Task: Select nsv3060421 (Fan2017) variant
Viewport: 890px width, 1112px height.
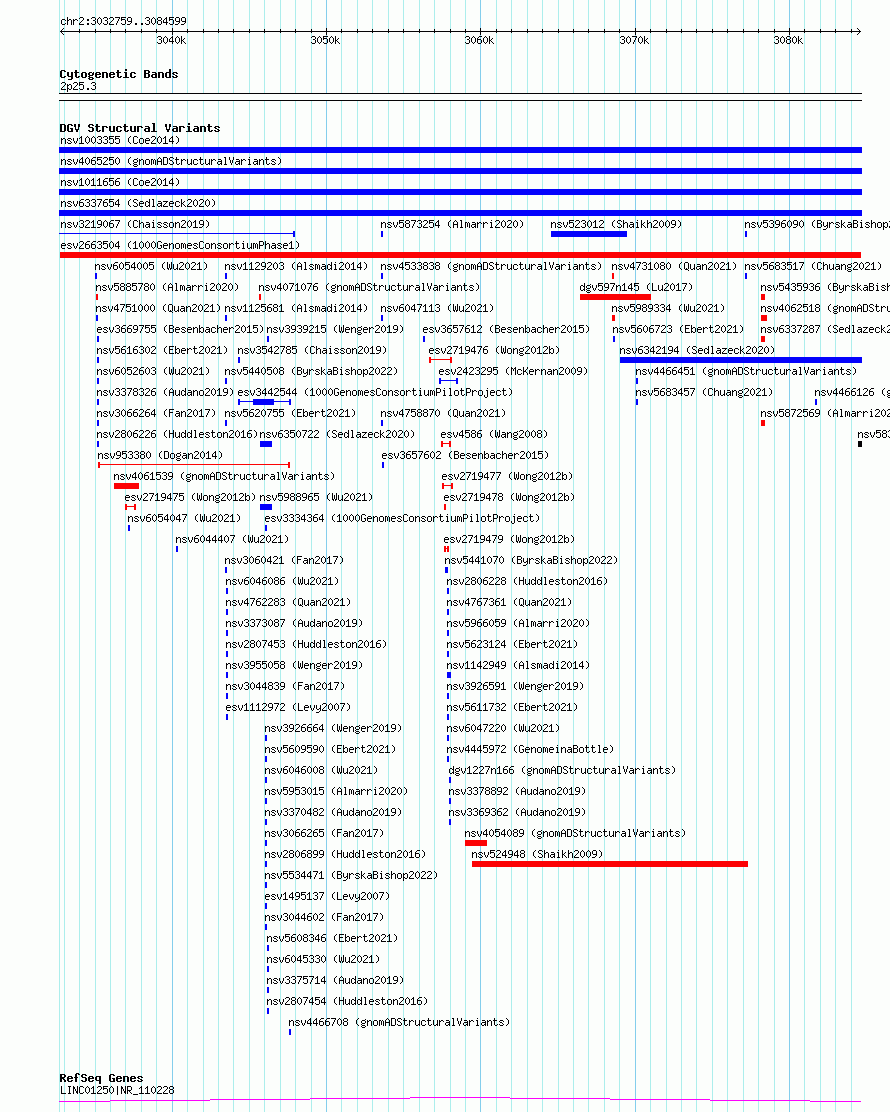Action: tap(284, 561)
